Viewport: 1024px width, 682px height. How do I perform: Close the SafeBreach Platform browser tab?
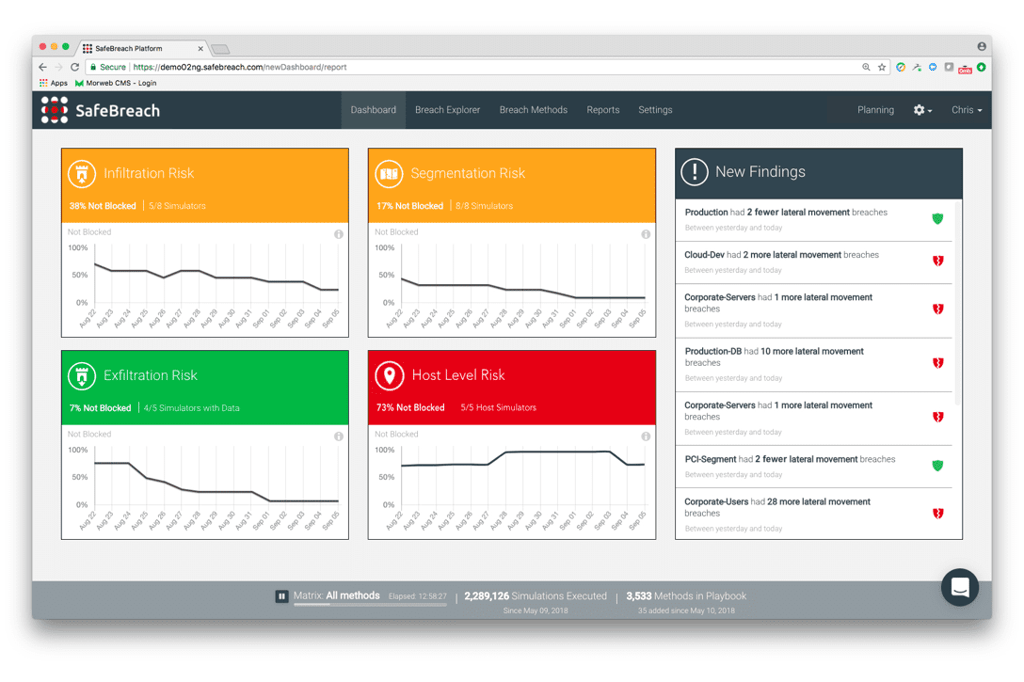point(200,48)
